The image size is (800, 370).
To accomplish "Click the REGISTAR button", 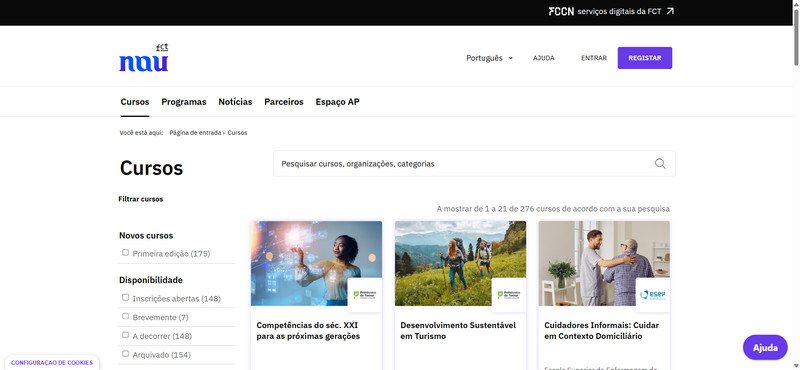I will (x=645, y=58).
